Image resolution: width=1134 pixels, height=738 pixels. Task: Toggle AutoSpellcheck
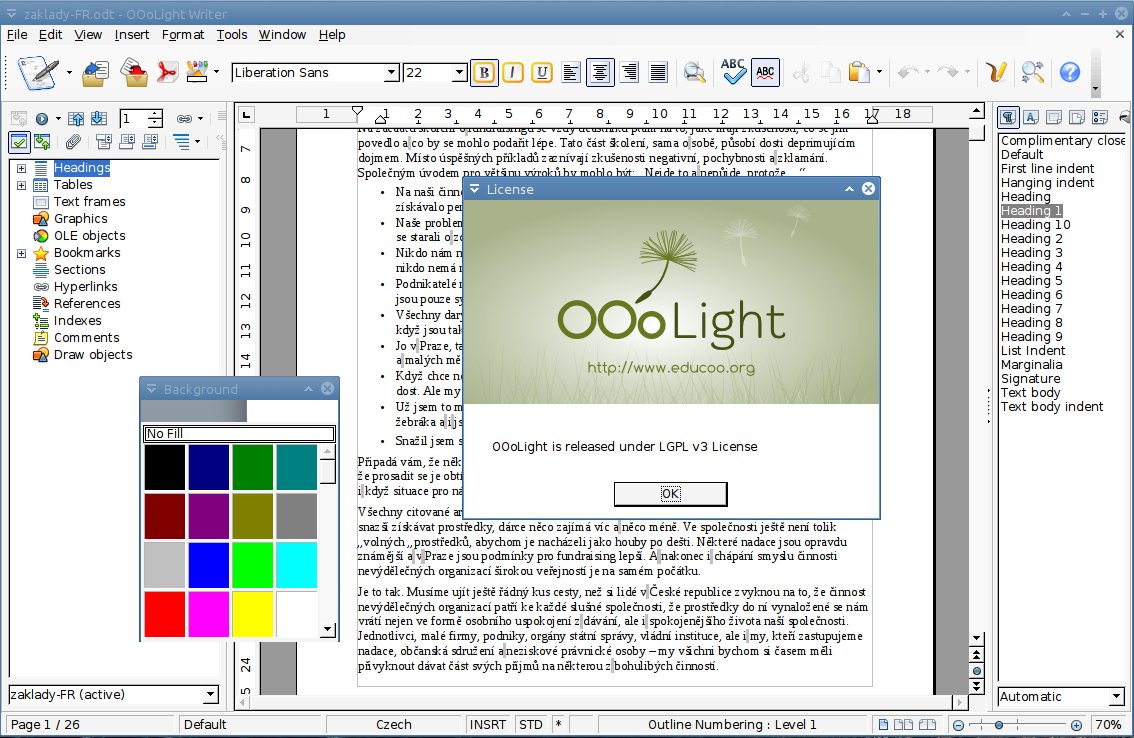tap(765, 72)
